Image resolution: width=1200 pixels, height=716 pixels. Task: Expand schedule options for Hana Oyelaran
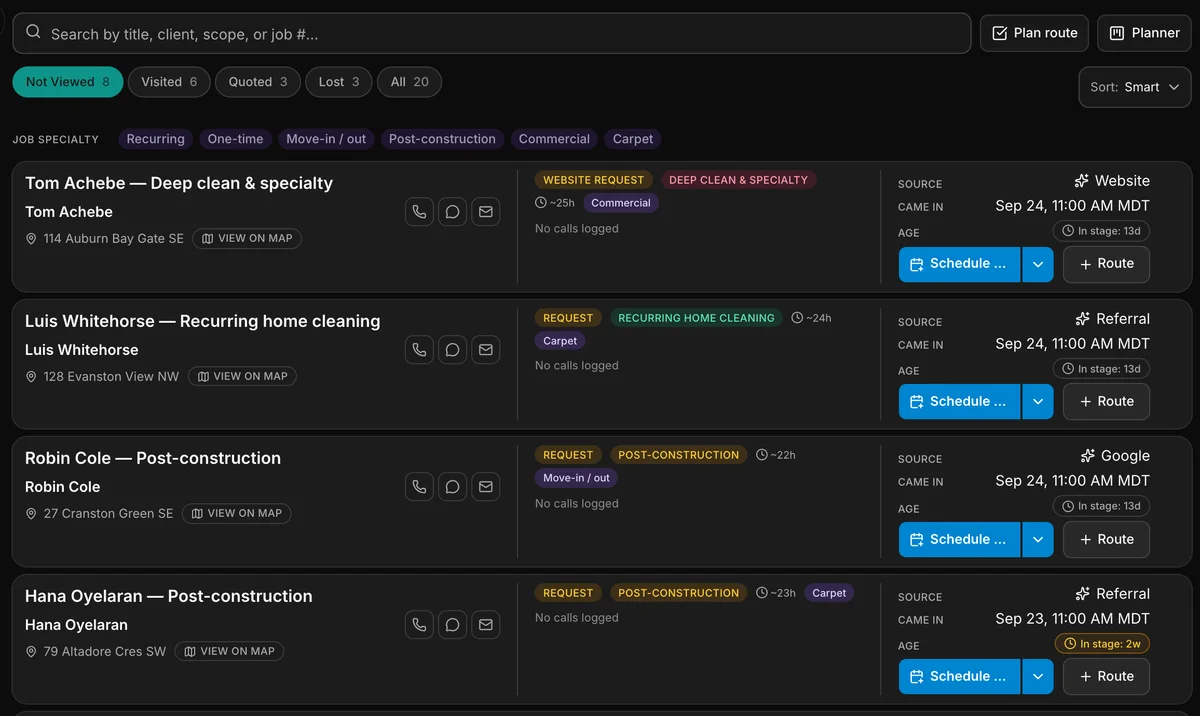click(1037, 677)
